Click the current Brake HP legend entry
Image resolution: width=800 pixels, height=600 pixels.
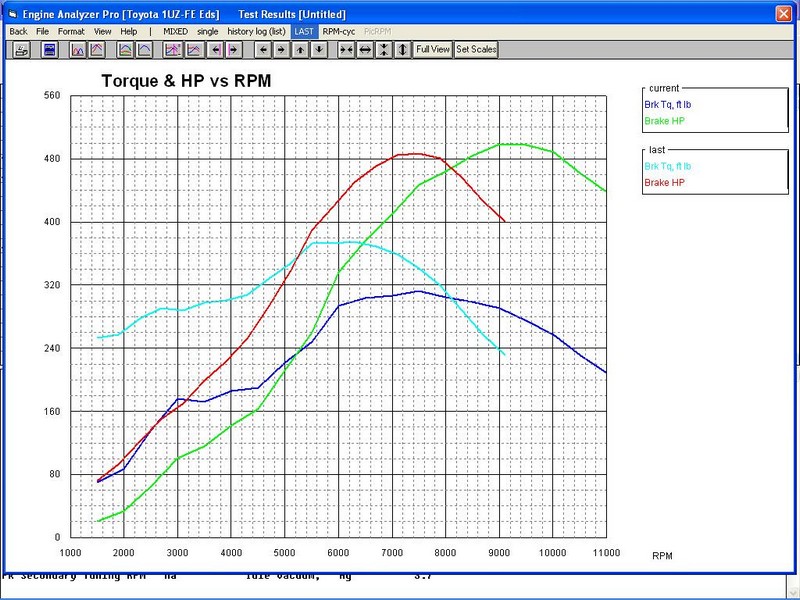click(664, 121)
